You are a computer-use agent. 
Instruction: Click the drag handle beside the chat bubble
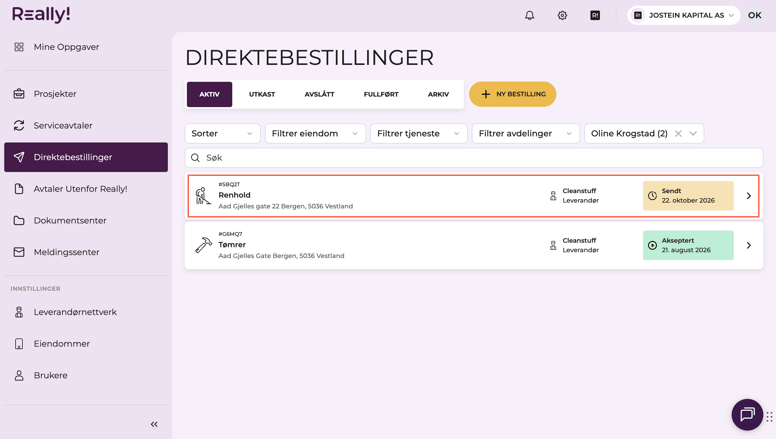tap(770, 417)
